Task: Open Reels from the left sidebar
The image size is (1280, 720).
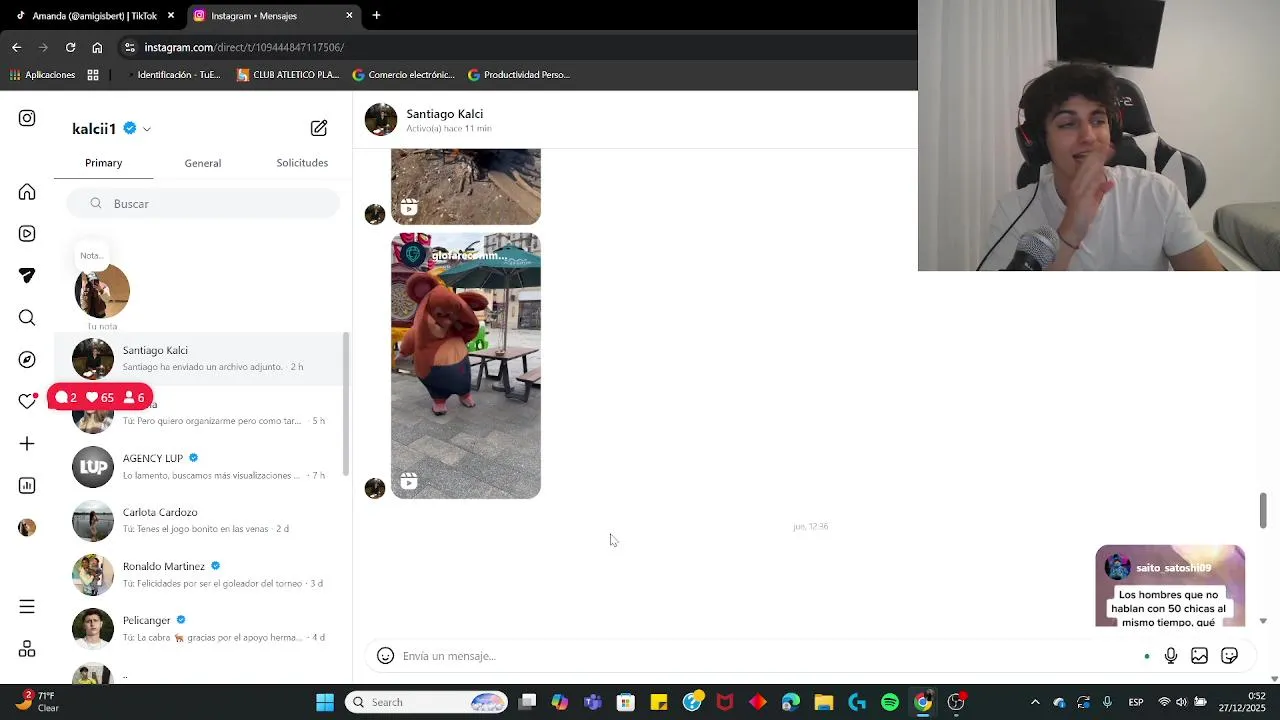Action: pyautogui.click(x=27, y=234)
